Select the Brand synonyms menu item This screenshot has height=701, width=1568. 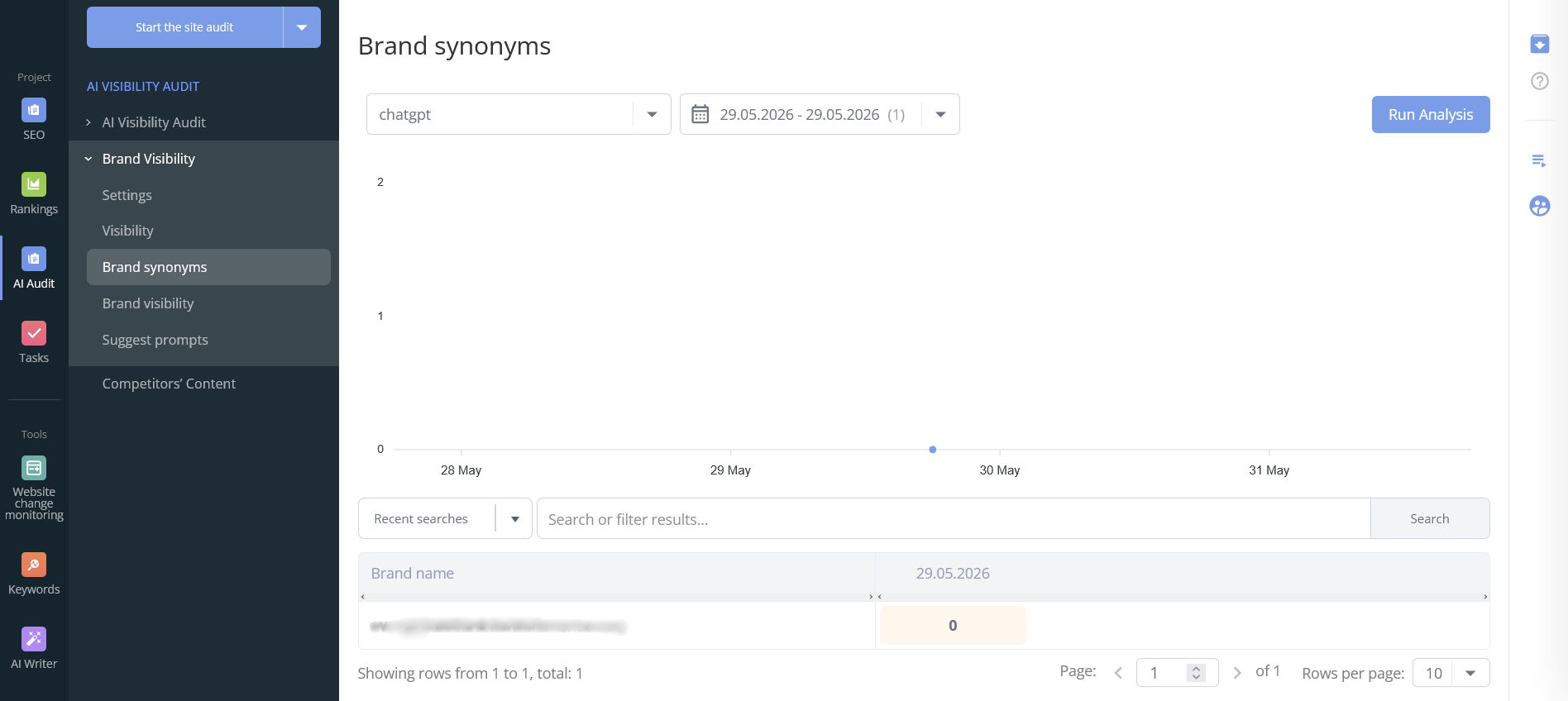pos(208,267)
